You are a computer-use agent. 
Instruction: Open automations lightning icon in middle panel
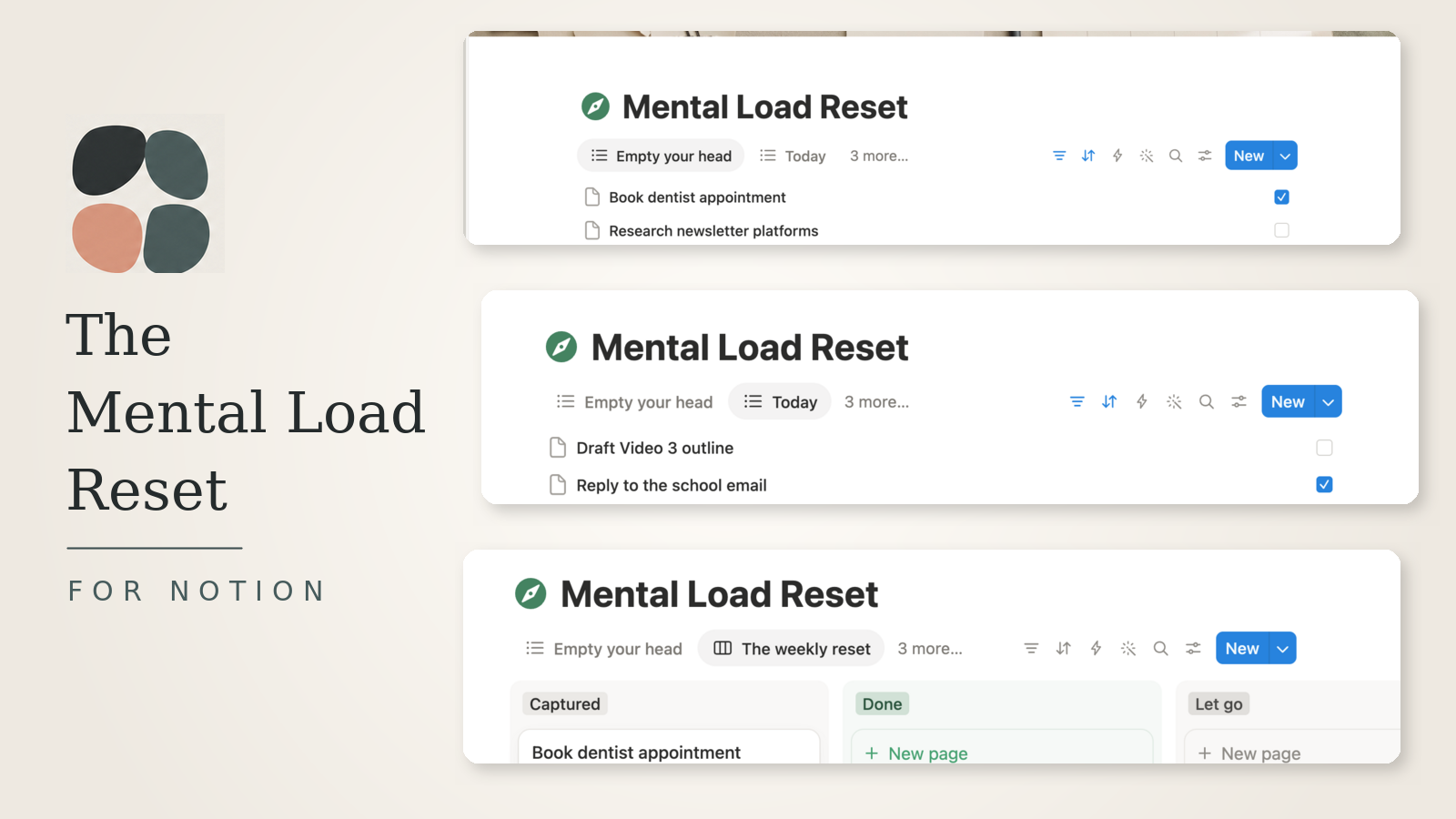pyautogui.click(x=1142, y=401)
